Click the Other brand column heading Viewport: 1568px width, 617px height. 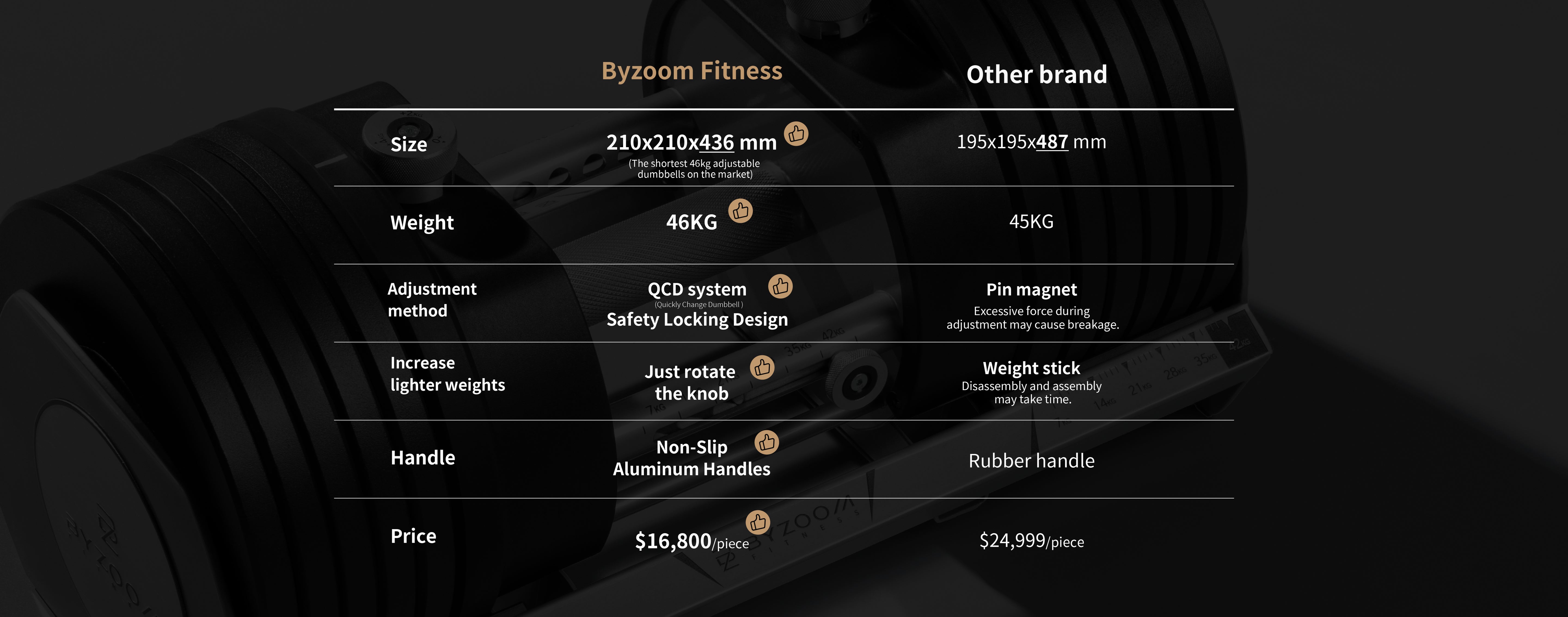pos(1036,75)
